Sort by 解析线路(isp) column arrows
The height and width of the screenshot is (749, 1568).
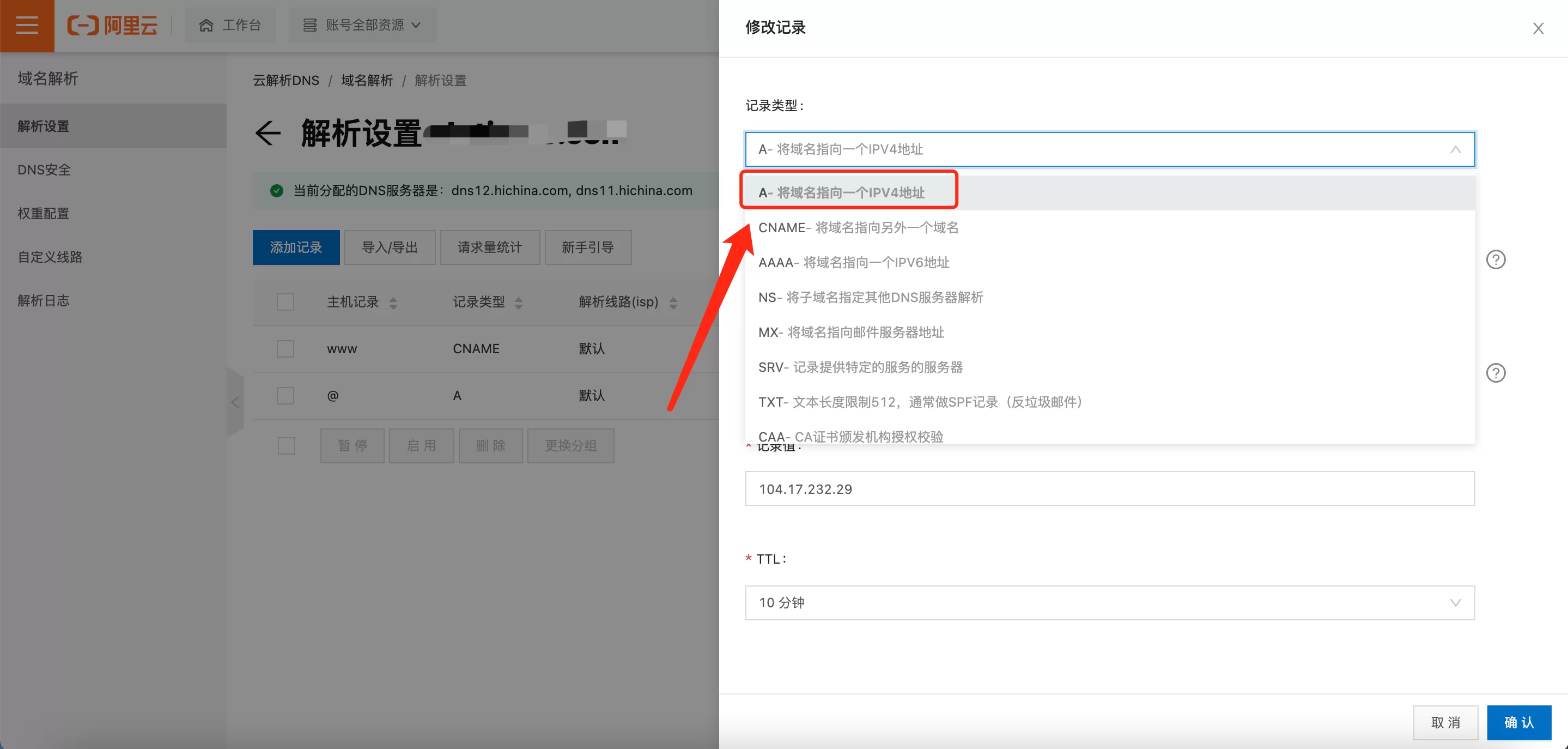tap(673, 303)
